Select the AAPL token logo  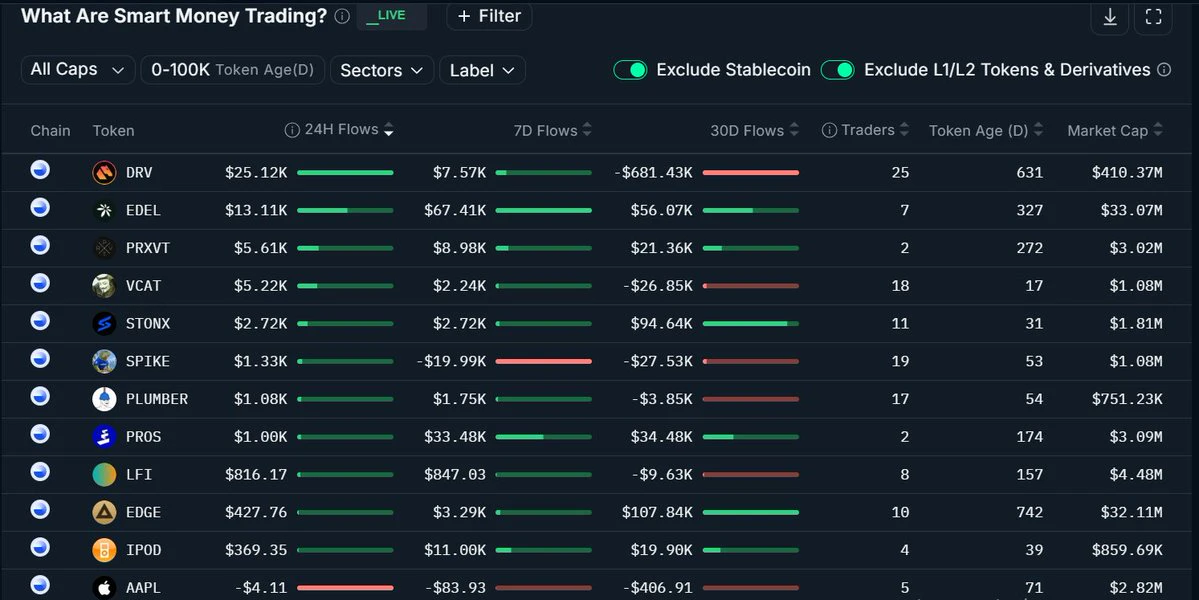(x=104, y=588)
